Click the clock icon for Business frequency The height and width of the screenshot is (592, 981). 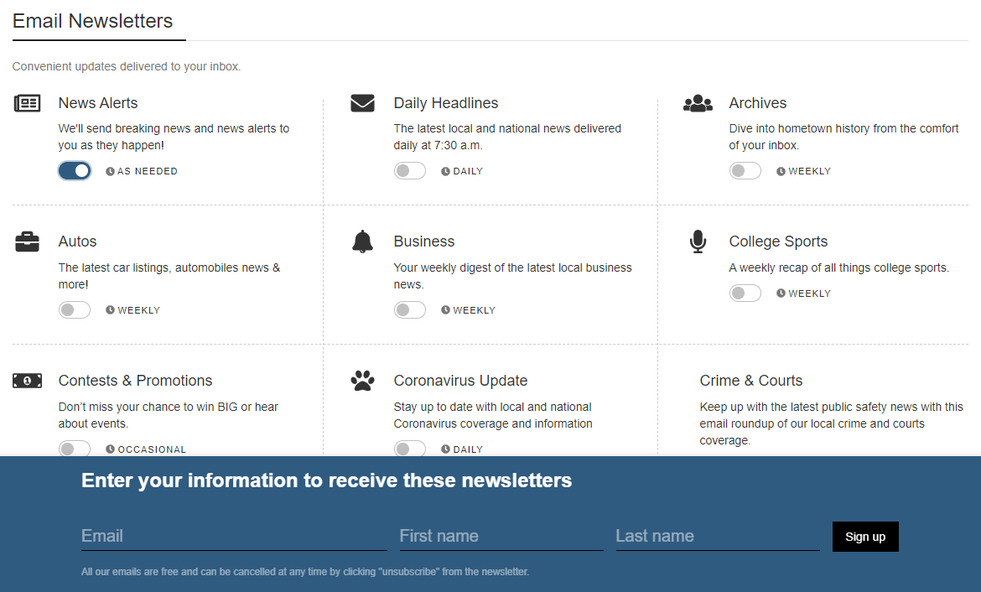pos(445,310)
